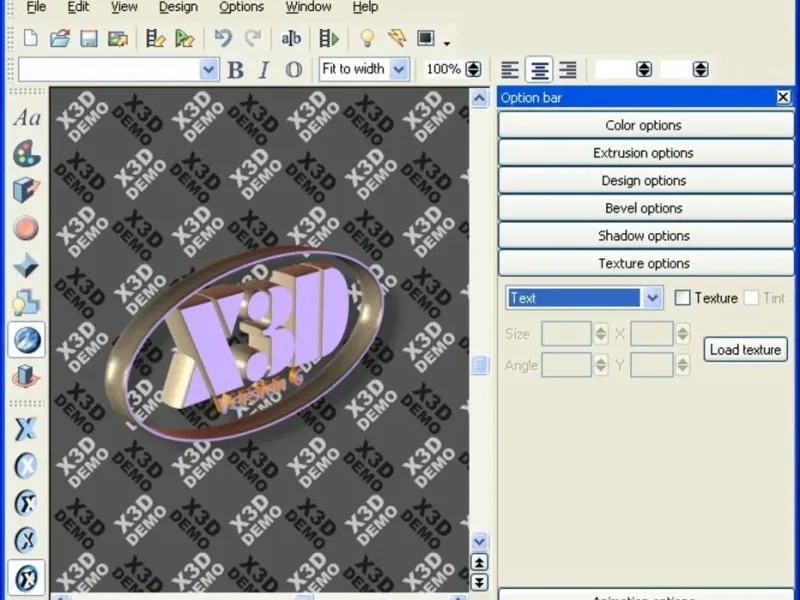Click the light bulb with shapes sidebar icon
Viewport: 800px width, 600px height.
coord(27,302)
